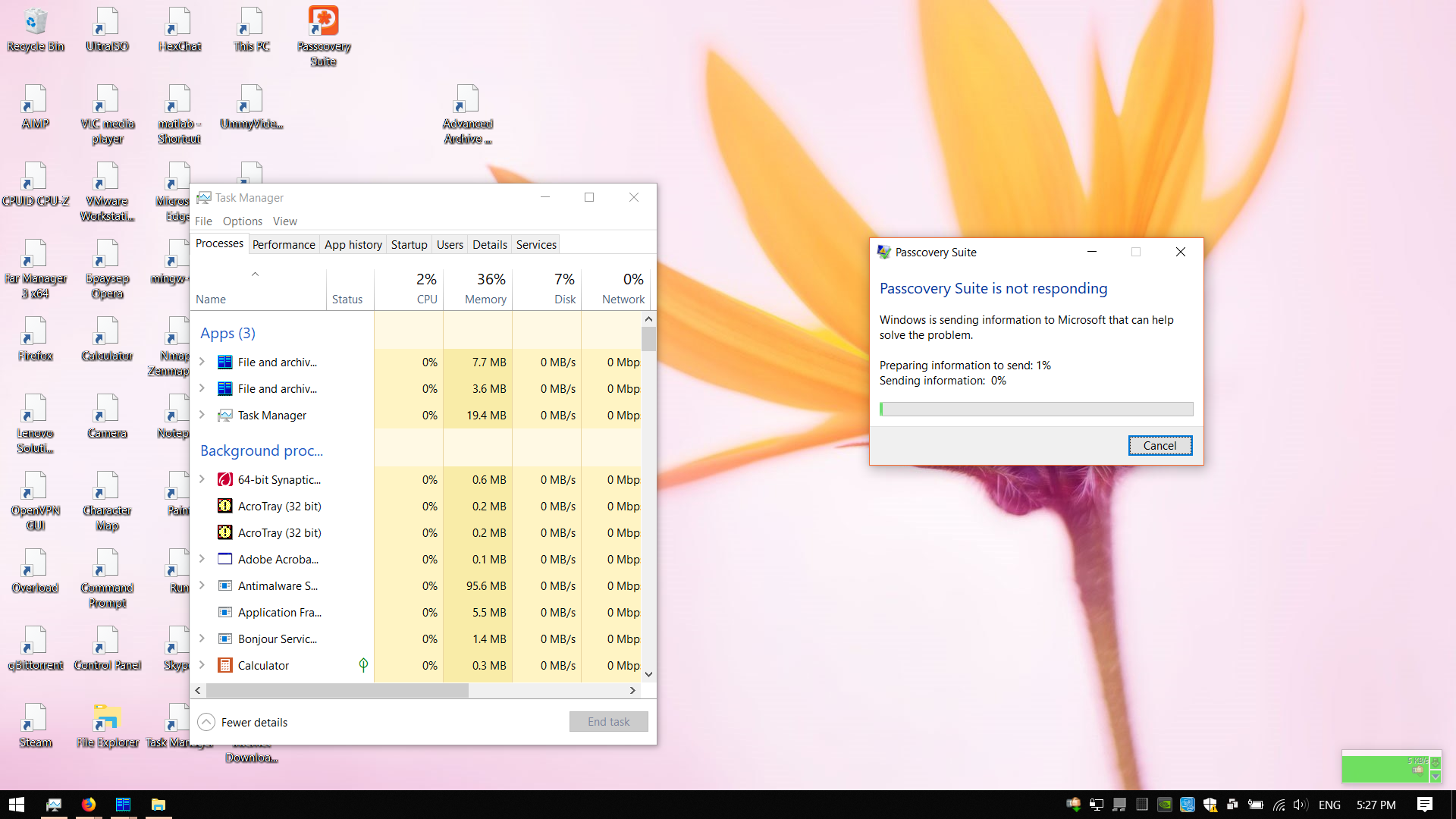Expand the Task Manager process row
This screenshot has height=819, width=1456.
202,415
